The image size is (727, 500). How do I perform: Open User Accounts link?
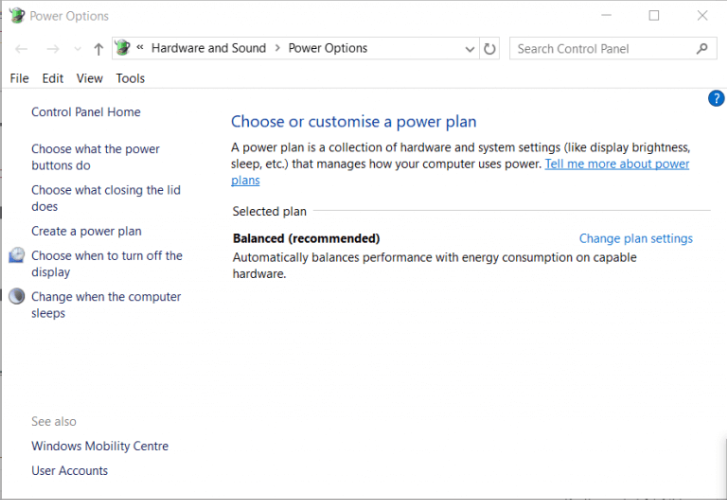[70, 470]
